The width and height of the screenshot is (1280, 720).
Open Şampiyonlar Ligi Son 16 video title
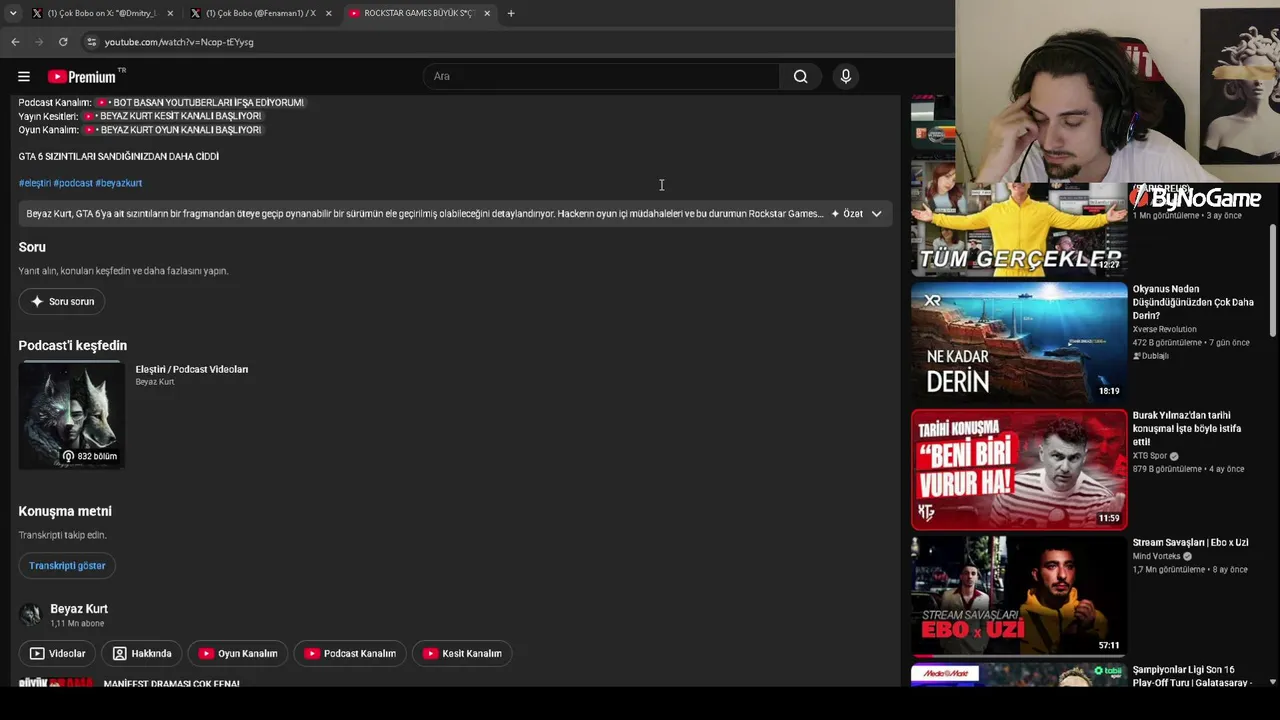(1192, 676)
